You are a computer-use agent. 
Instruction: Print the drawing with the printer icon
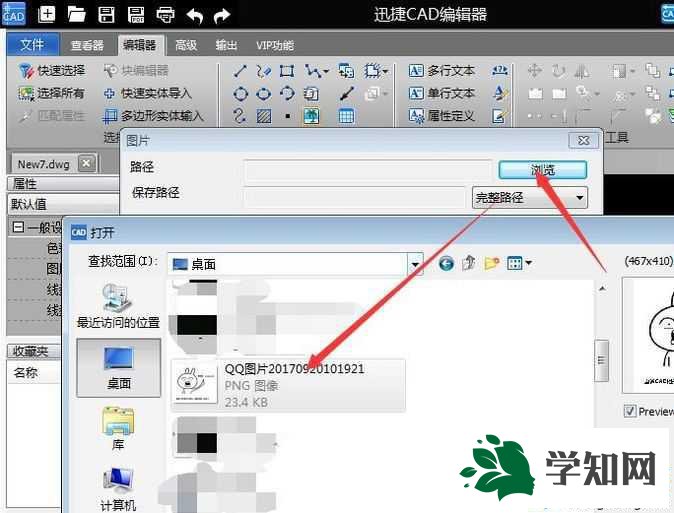tap(165, 15)
